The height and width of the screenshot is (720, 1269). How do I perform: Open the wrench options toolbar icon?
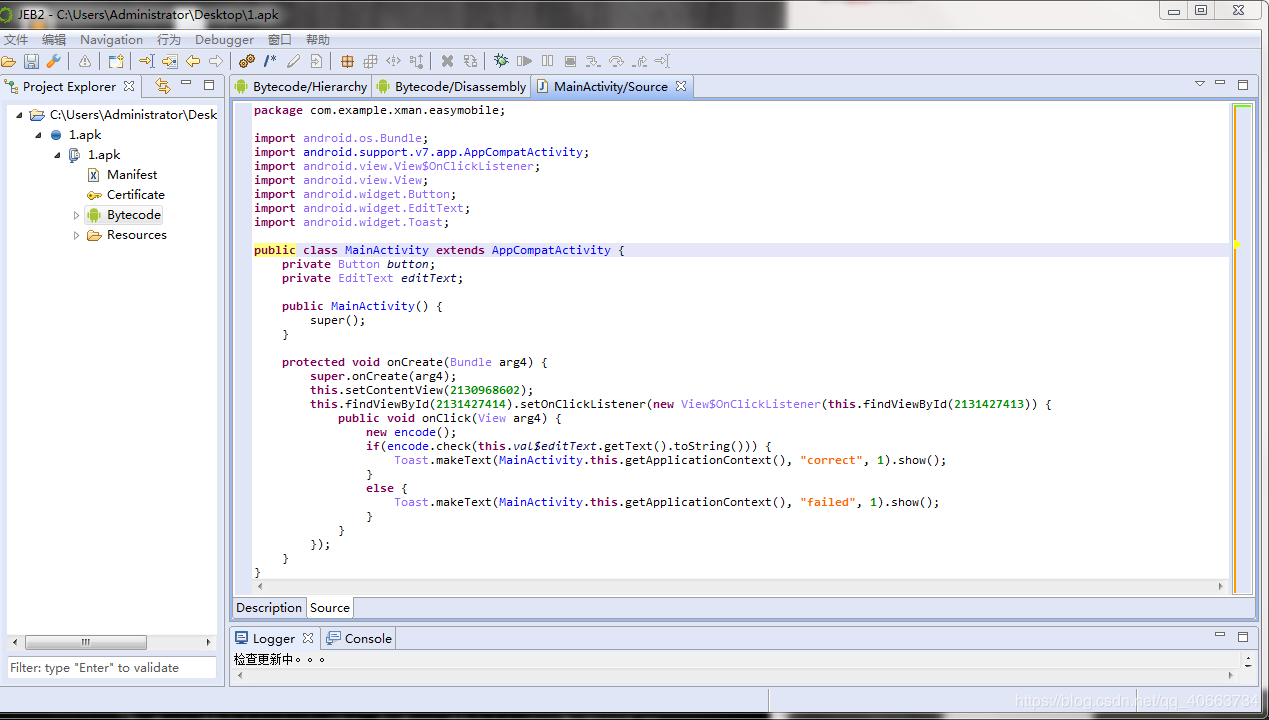point(53,62)
